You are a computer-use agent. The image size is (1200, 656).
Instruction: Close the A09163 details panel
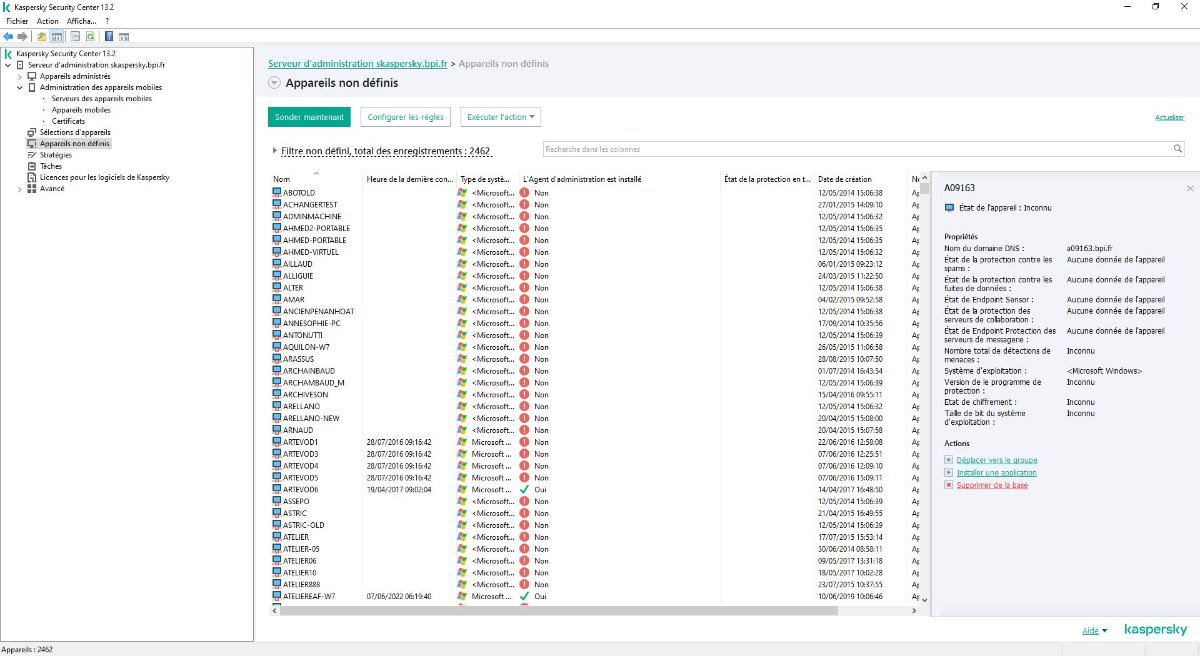tap(1189, 188)
